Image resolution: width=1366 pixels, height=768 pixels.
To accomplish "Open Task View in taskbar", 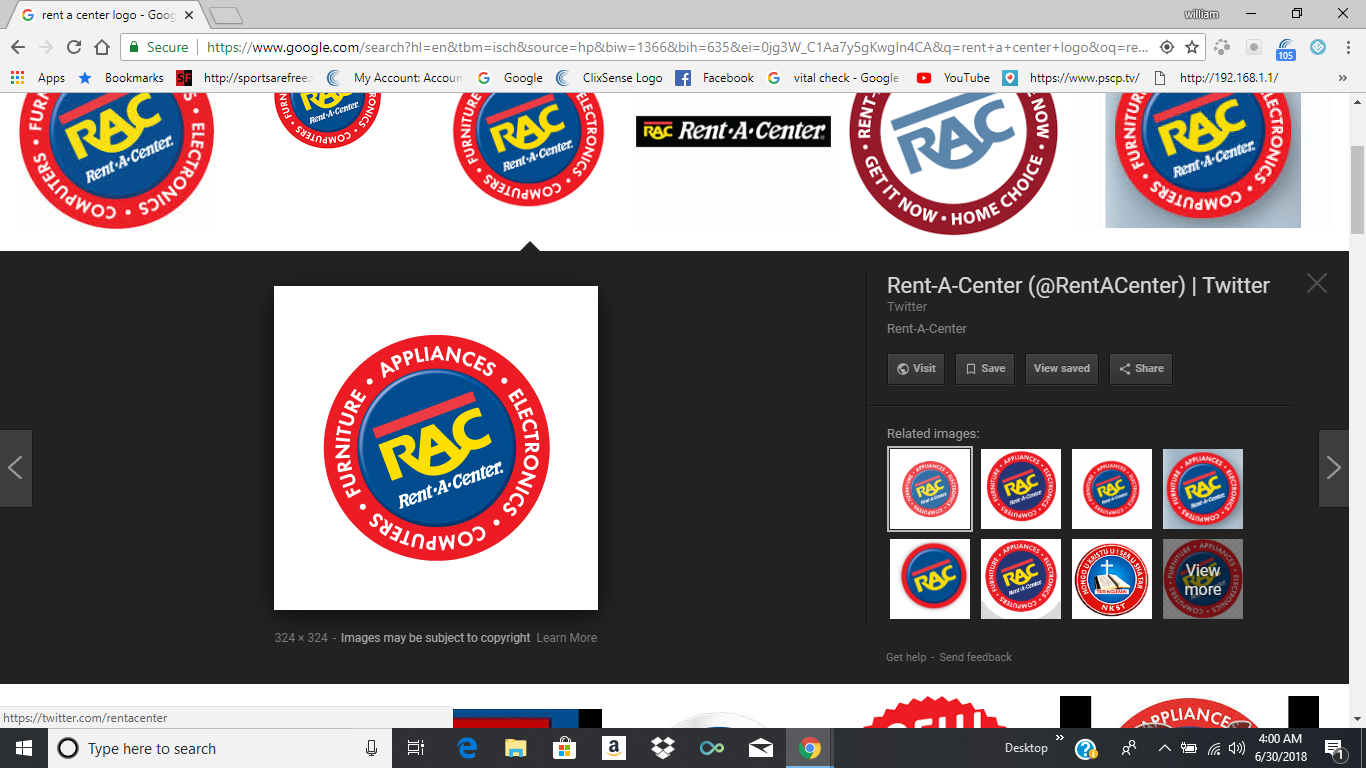I will tap(417, 748).
